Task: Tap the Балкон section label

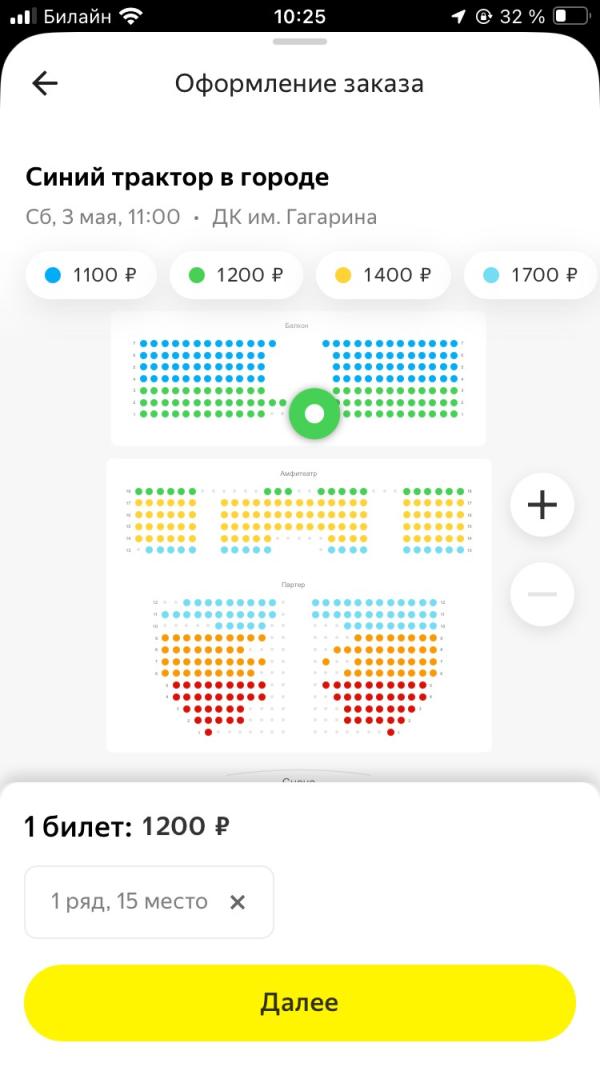Action: coord(298,326)
